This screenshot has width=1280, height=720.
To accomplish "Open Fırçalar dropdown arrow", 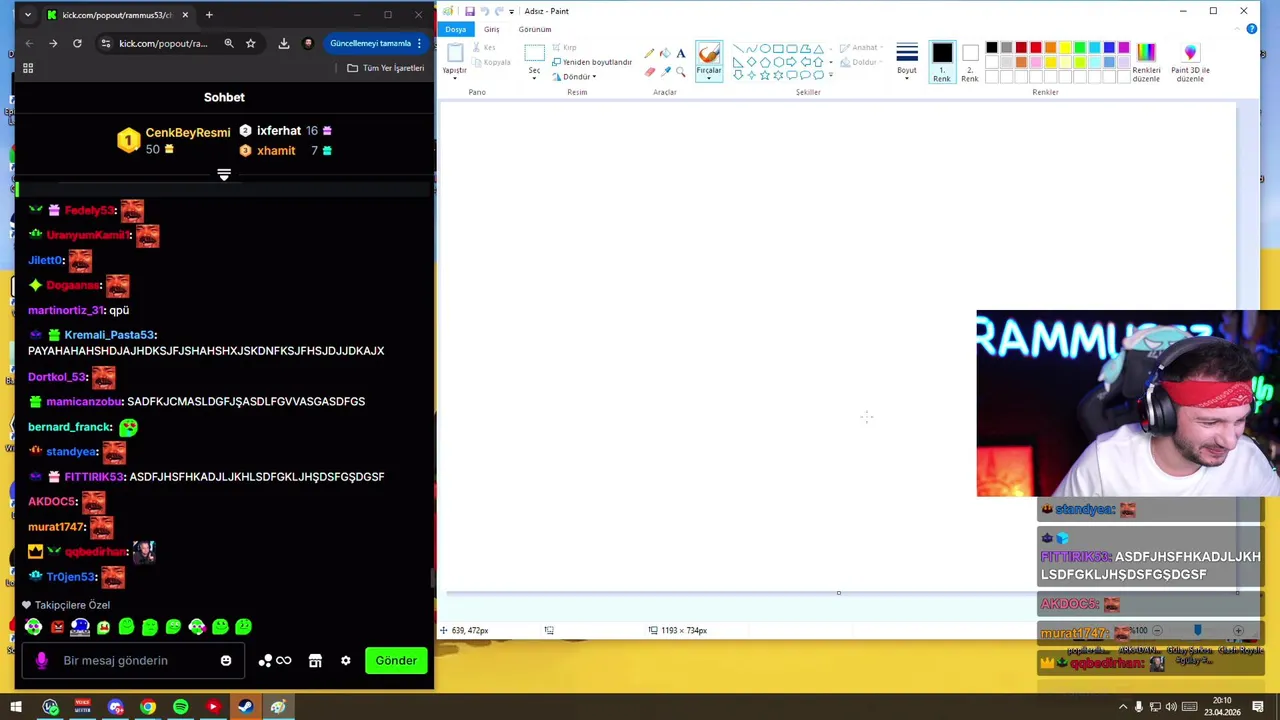I will (x=709, y=77).
